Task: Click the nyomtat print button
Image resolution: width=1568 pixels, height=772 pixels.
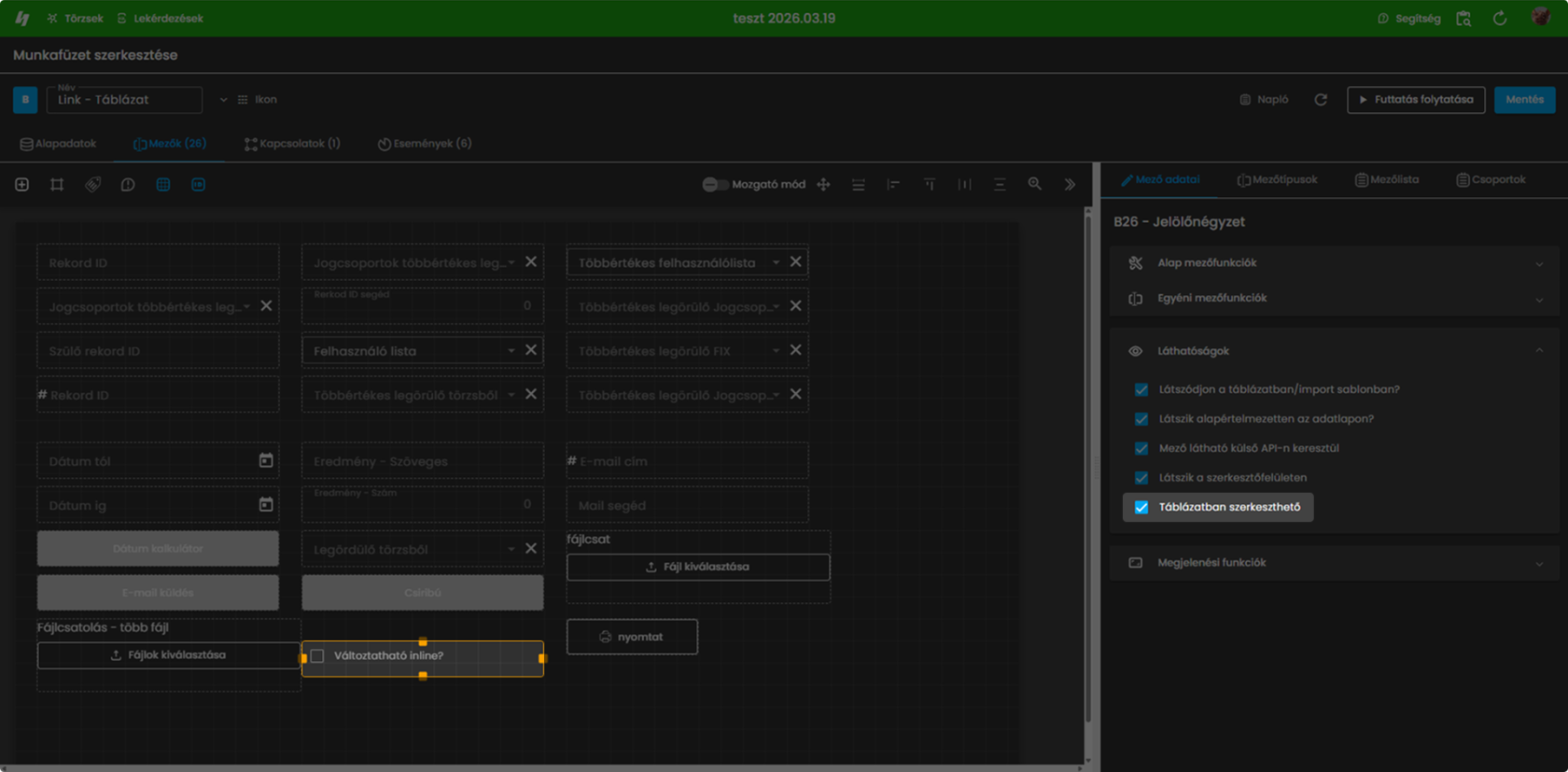Action: click(632, 637)
